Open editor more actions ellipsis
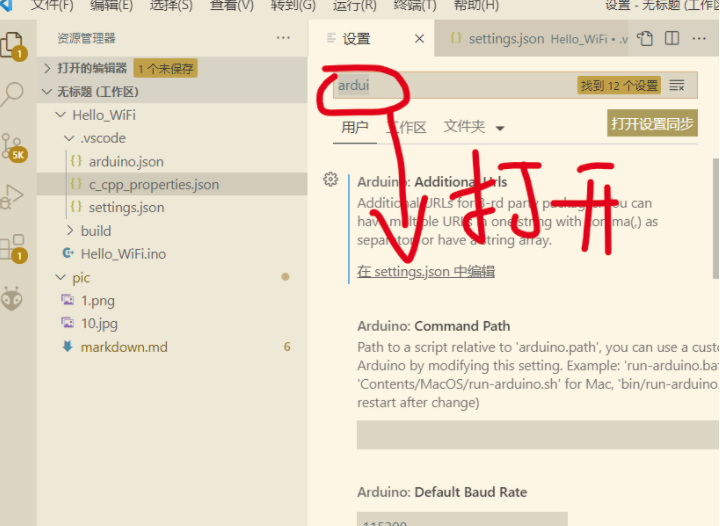Viewport: 723px width, 526px height. coord(699,39)
